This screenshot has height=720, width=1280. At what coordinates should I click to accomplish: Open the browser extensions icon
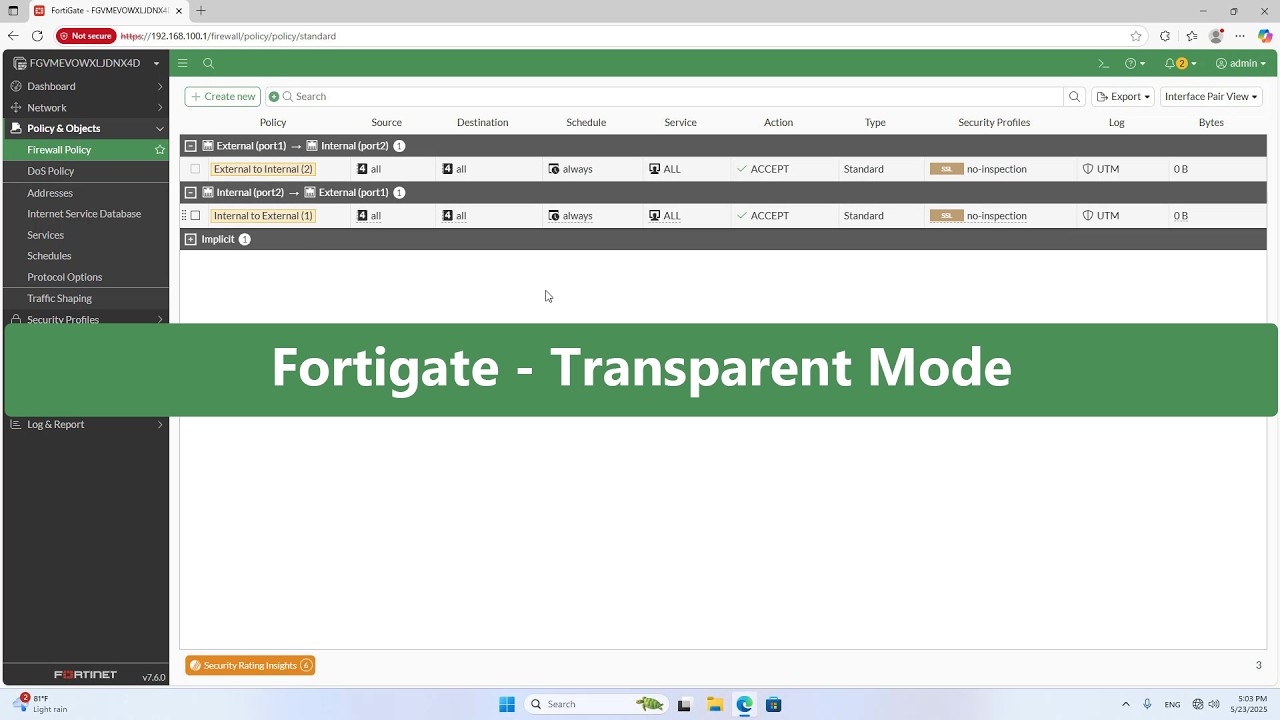pos(1165,36)
